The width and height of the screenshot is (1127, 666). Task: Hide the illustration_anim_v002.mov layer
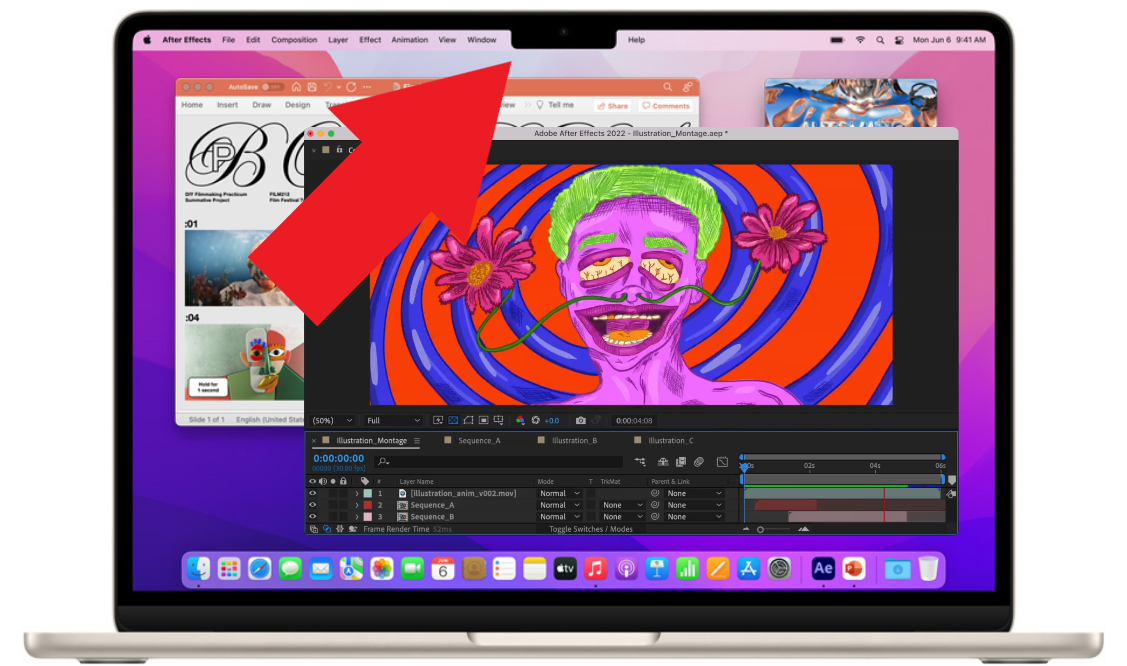pos(312,494)
